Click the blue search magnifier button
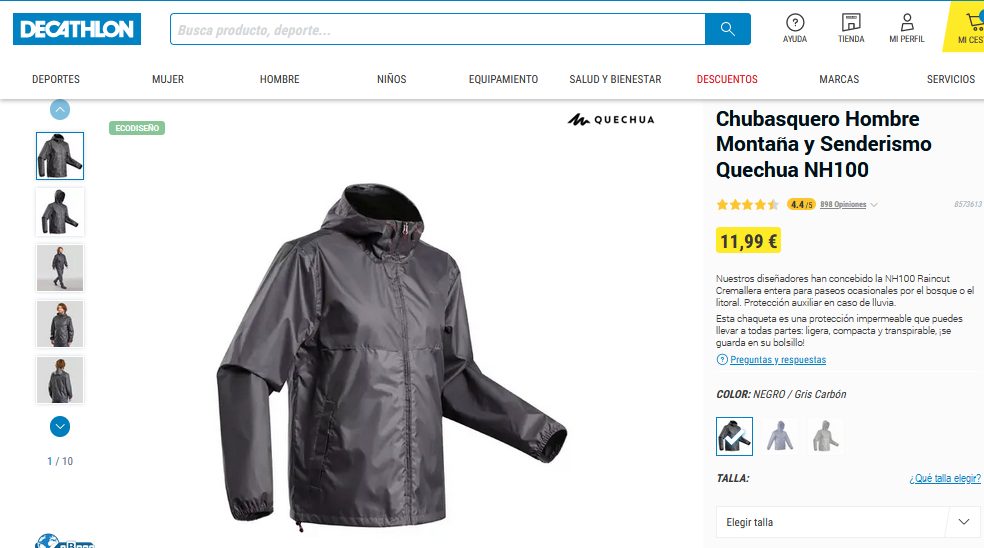This screenshot has height=548, width=984. (727, 29)
